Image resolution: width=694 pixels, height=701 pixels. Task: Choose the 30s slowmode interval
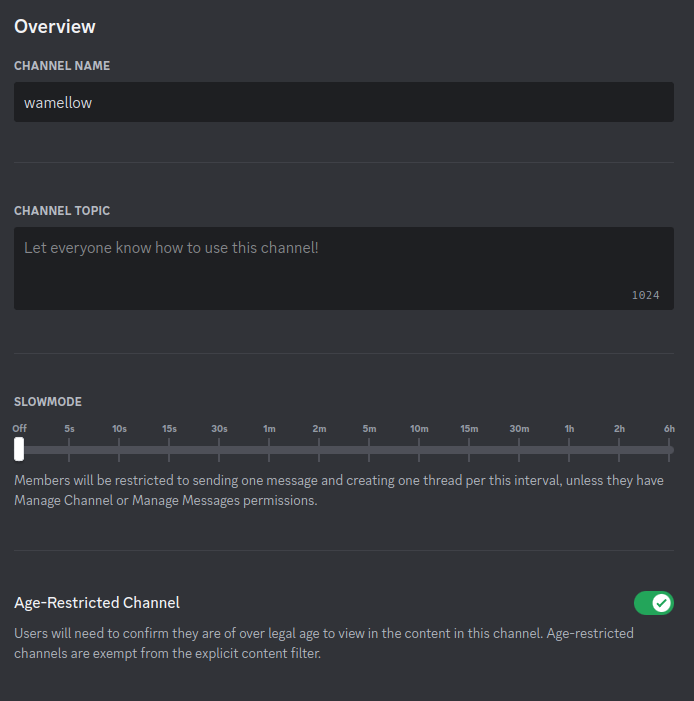[219, 450]
